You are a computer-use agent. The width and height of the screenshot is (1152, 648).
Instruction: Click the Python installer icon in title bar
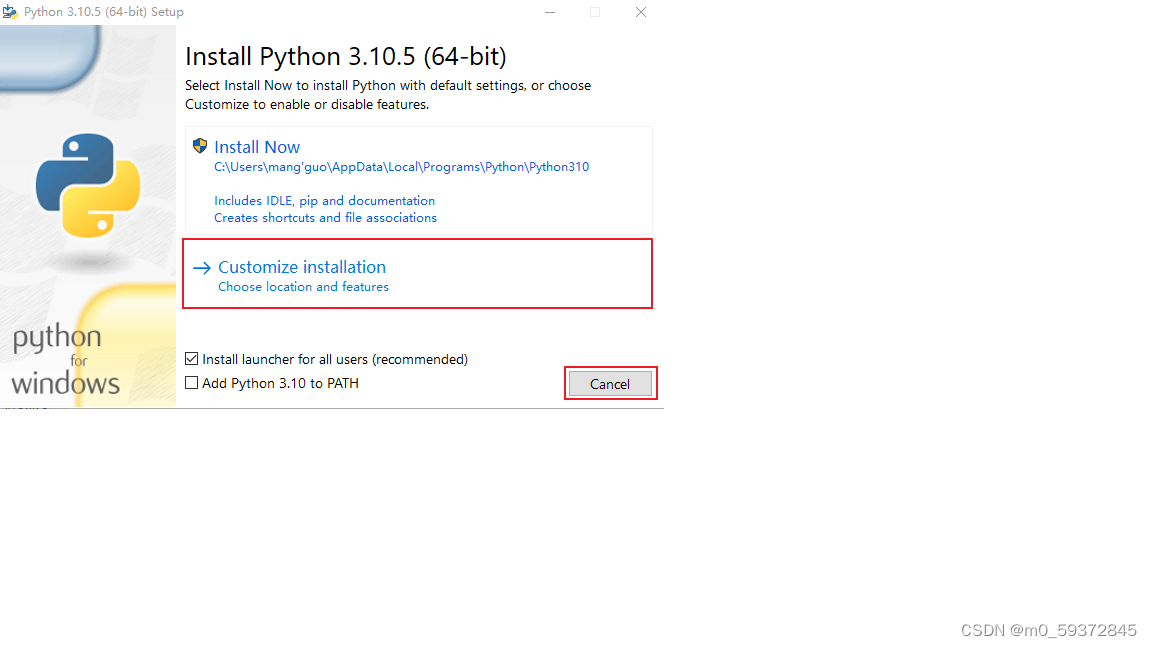coord(10,12)
